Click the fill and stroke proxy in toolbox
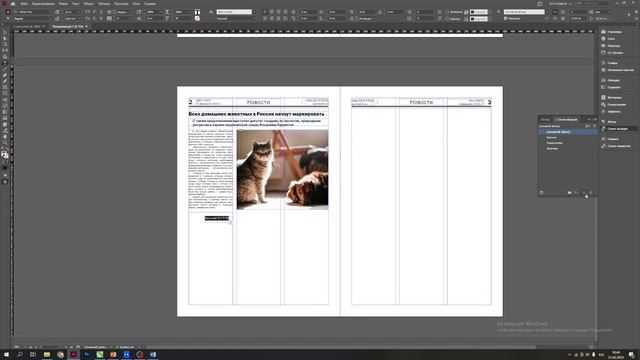Viewport: 640px width, 360px height. pyautogui.click(x=4, y=155)
